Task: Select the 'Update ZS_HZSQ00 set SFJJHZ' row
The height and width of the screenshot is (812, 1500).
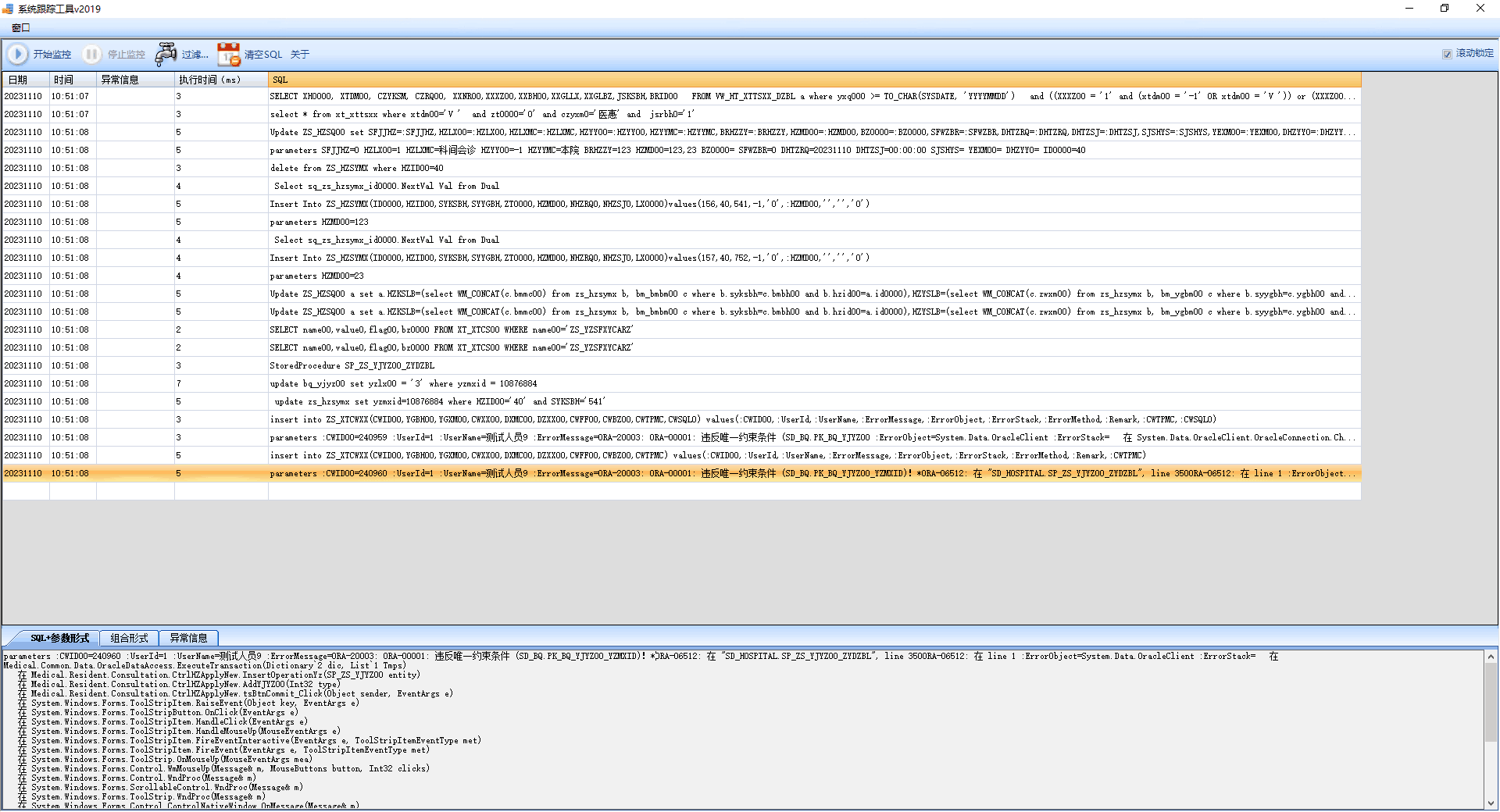Action: 681,132
